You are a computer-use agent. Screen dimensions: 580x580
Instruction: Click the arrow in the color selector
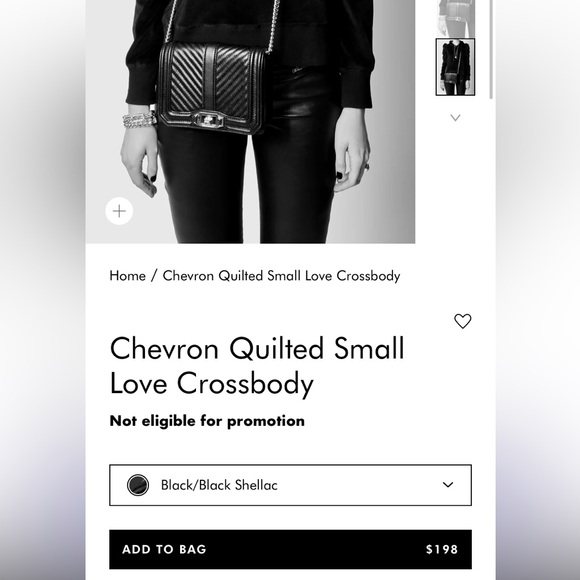point(448,485)
